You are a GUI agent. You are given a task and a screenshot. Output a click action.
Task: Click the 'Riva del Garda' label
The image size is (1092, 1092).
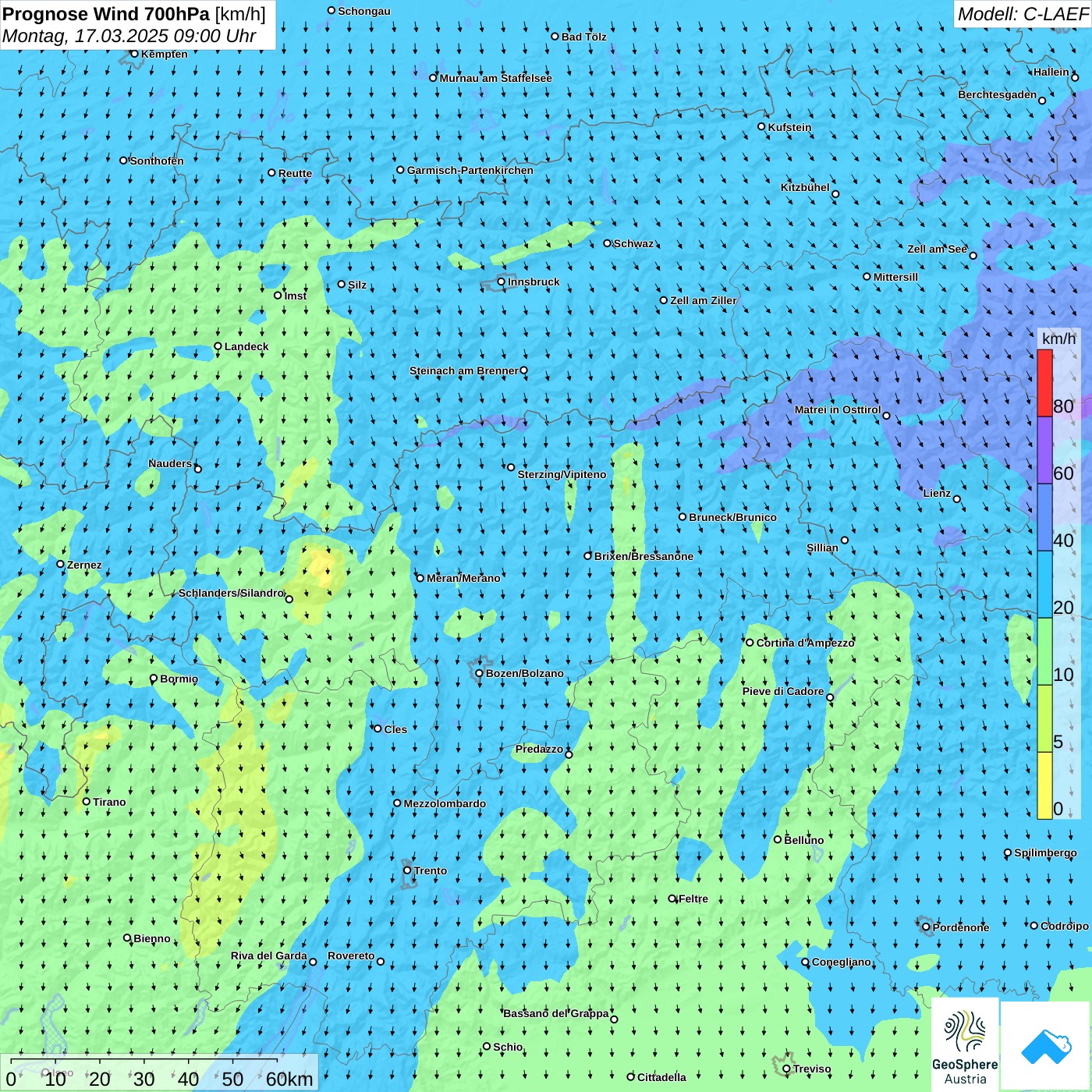click(269, 955)
